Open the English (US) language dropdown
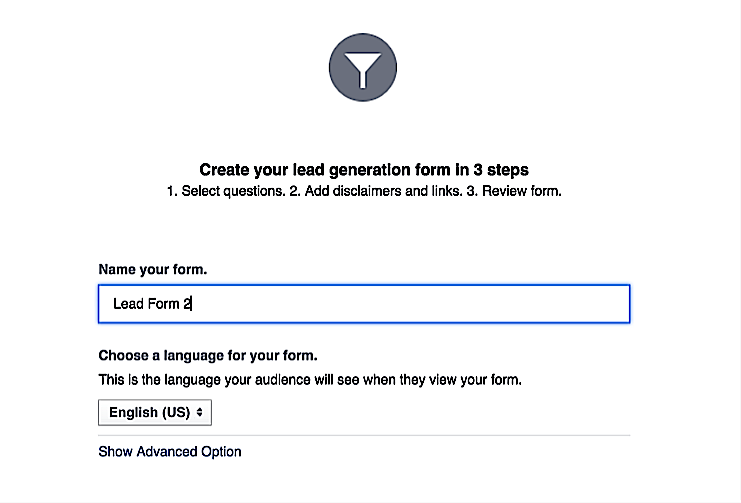This screenshot has width=741, height=503. pos(155,412)
